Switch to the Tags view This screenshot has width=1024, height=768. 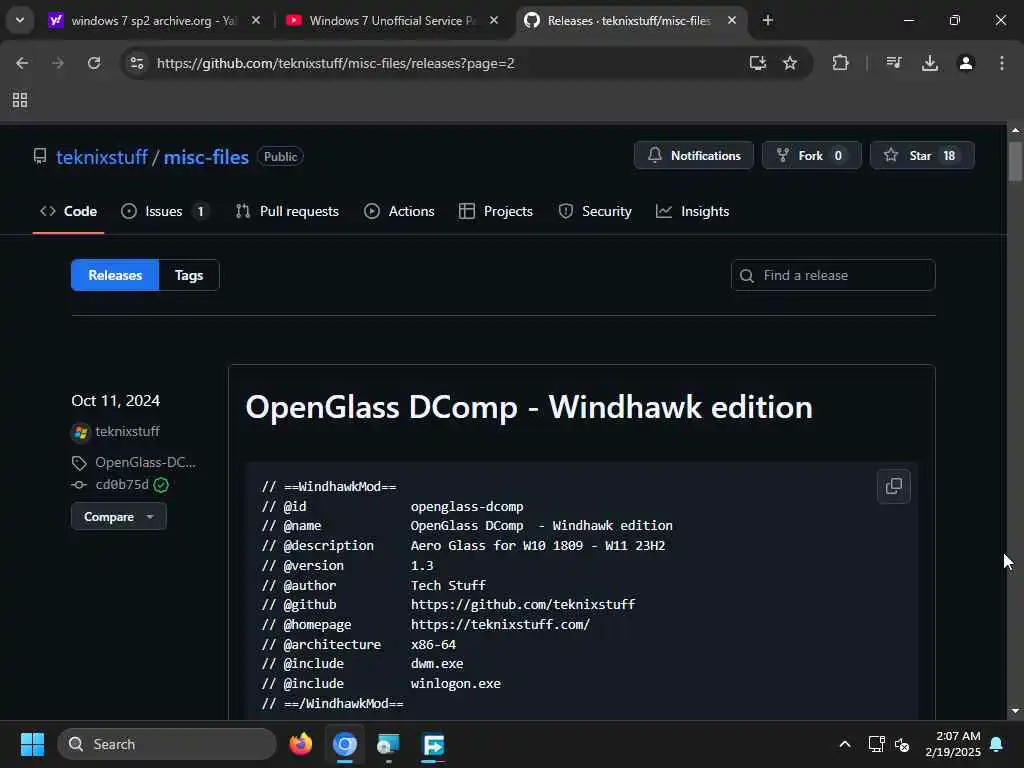tap(189, 275)
